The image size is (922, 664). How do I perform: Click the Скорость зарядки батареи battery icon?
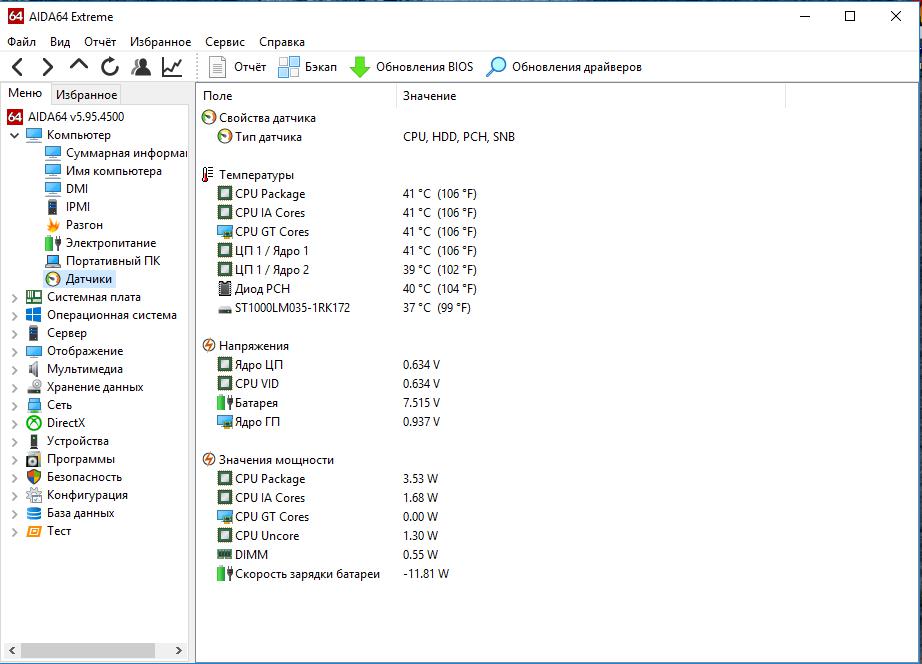coord(225,573)
